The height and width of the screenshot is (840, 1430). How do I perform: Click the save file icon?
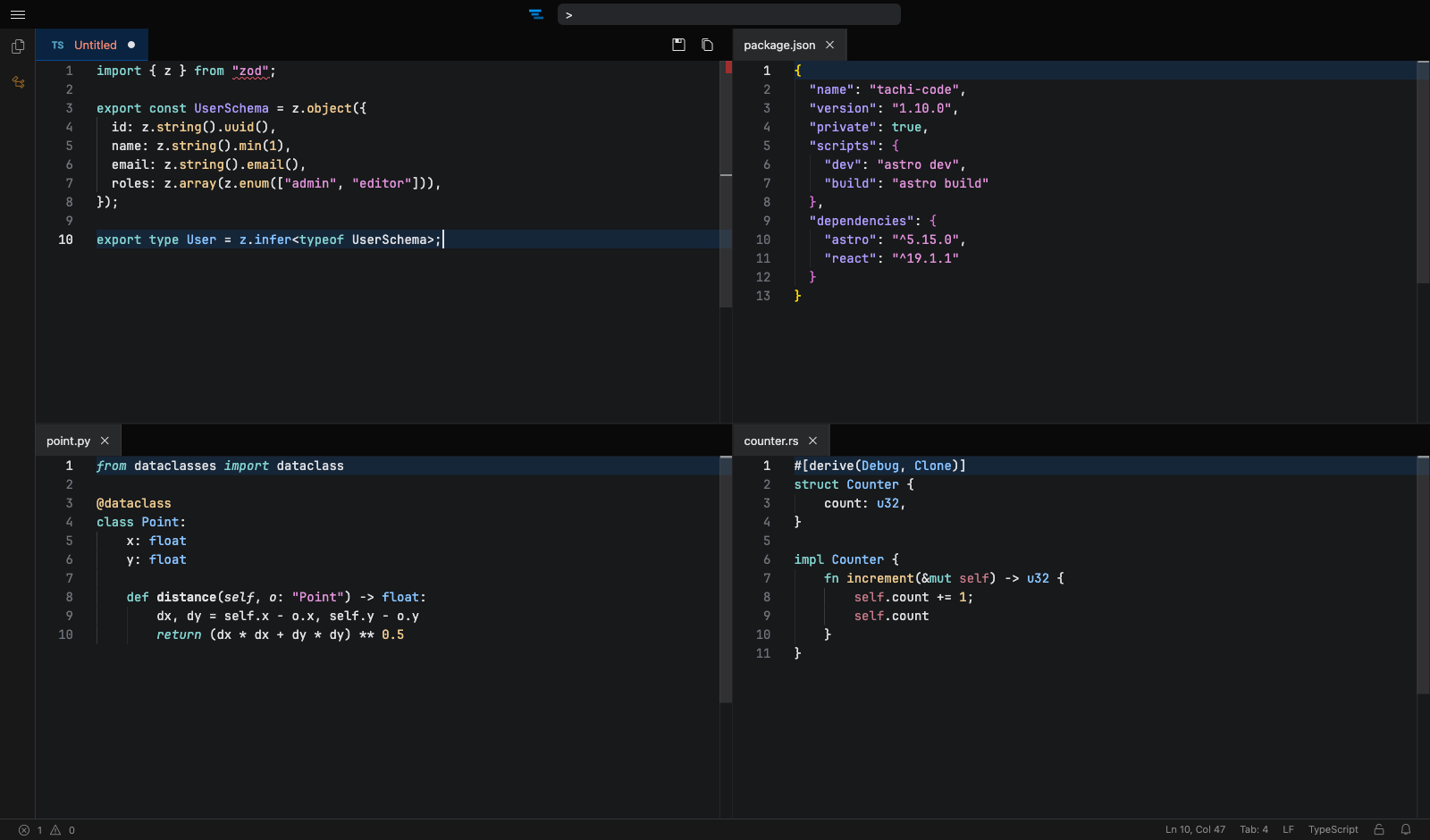679,45
